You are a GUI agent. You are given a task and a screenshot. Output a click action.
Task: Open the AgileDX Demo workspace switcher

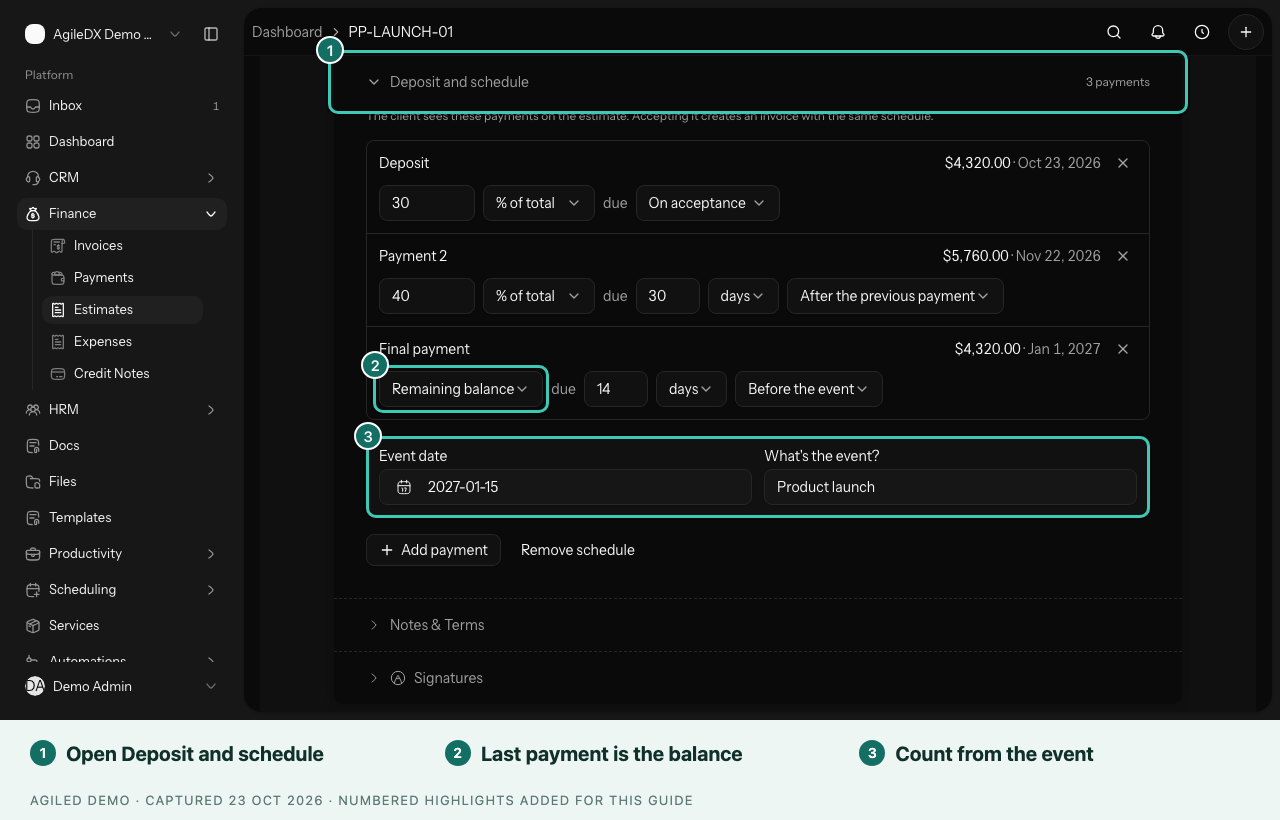tap(103, 34)
